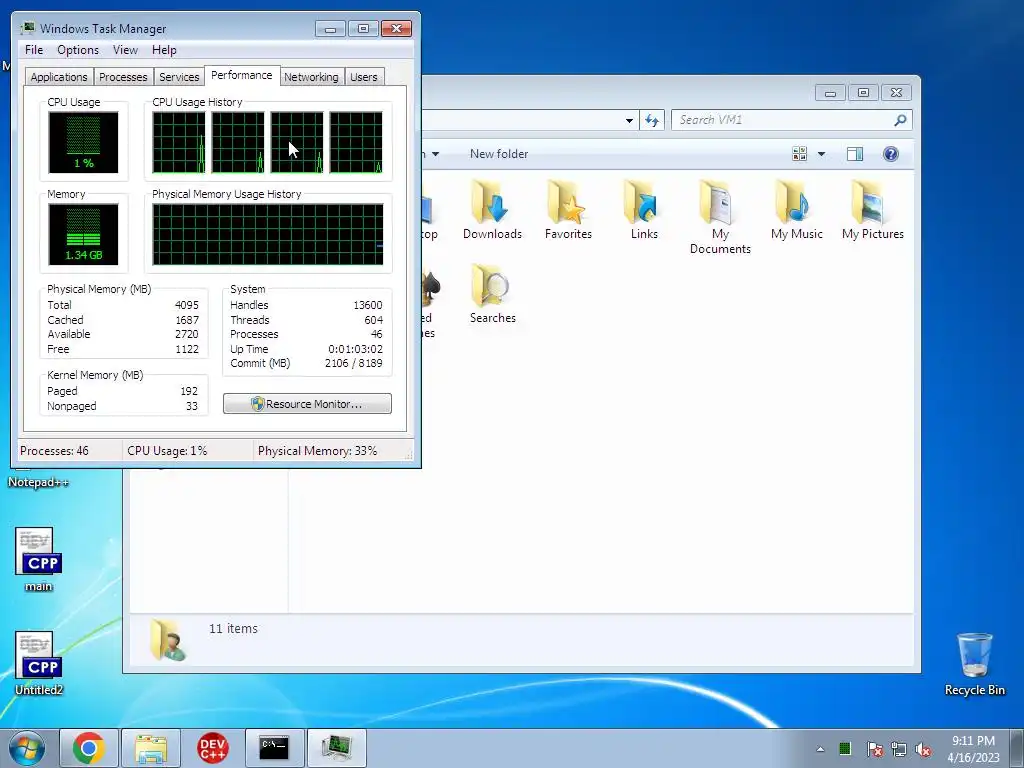1024x768 pixels.
Task: Select the Untitled2 CPP desktop file
Action: click(x=38, y=664)
